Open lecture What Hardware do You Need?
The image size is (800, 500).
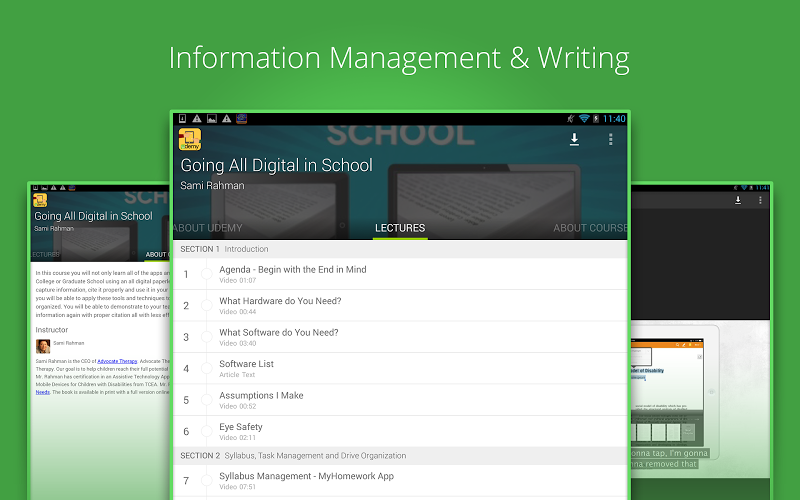400,306
